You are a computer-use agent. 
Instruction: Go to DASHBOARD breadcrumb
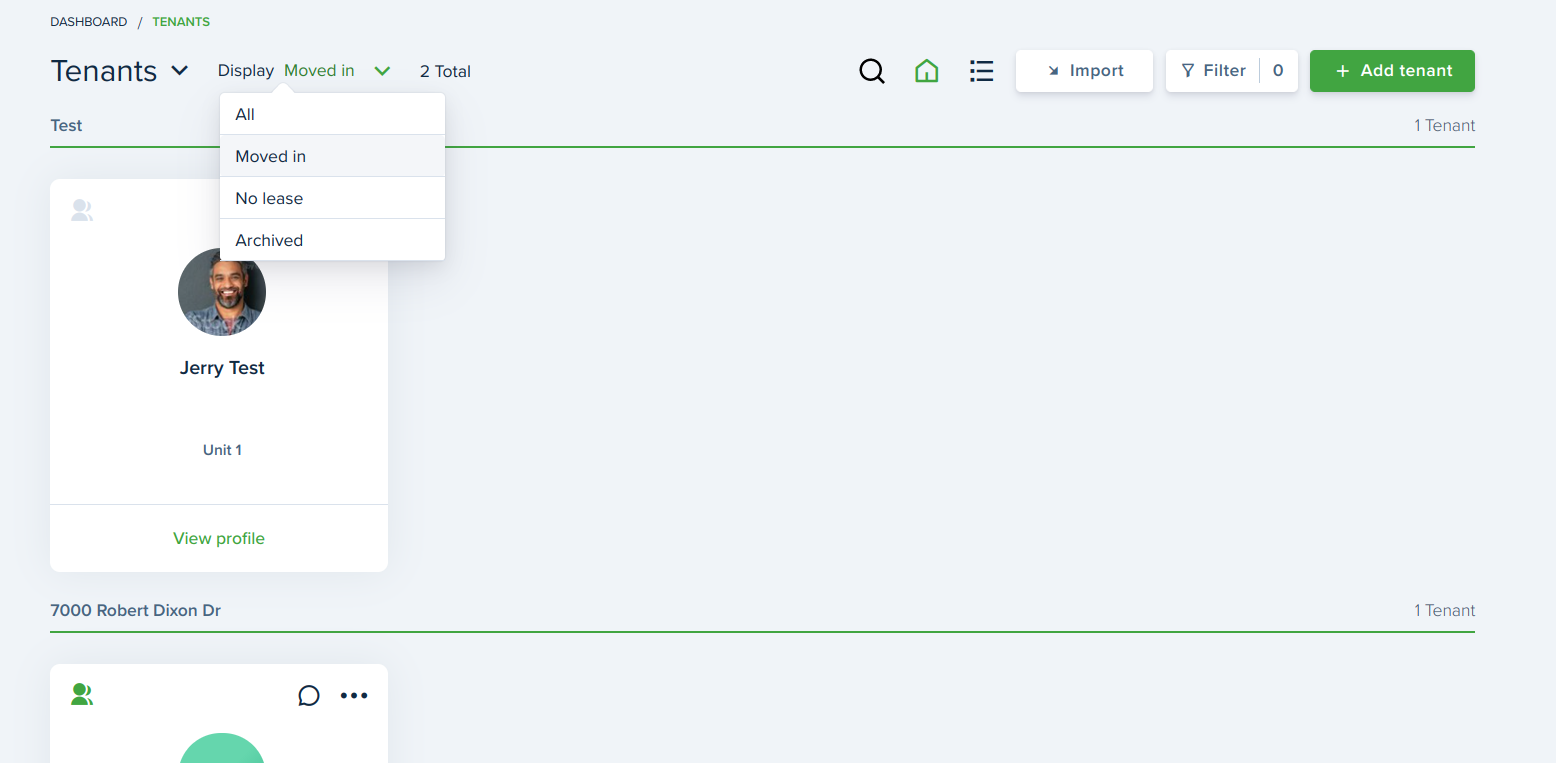tap(89, 22)
